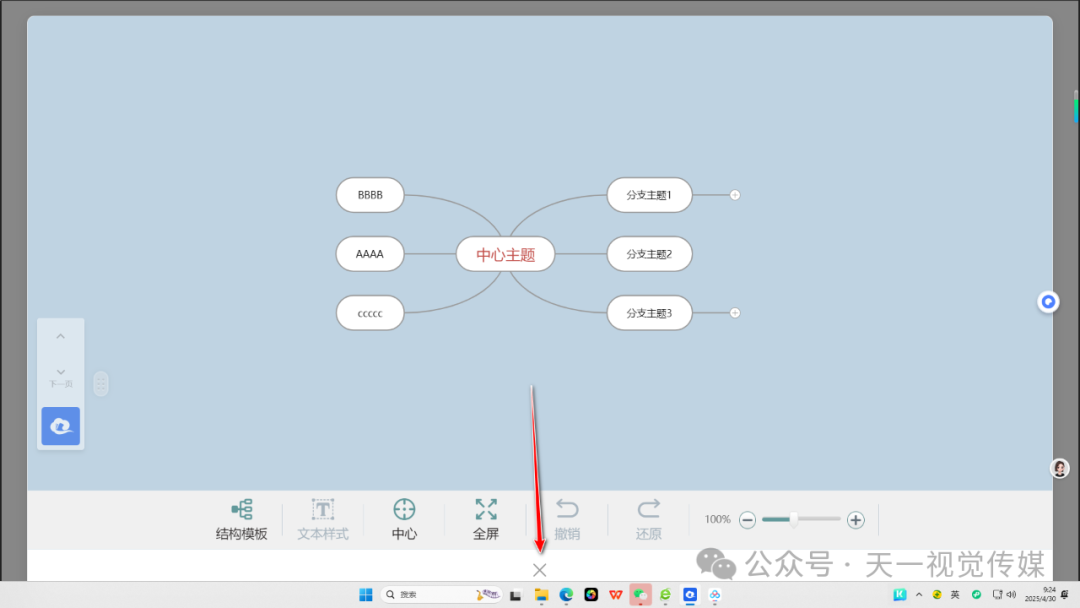Expand the 分支主题3 node with plus circle
Image resolution: width=1080 pixels, height=608 pixels.
735,313
